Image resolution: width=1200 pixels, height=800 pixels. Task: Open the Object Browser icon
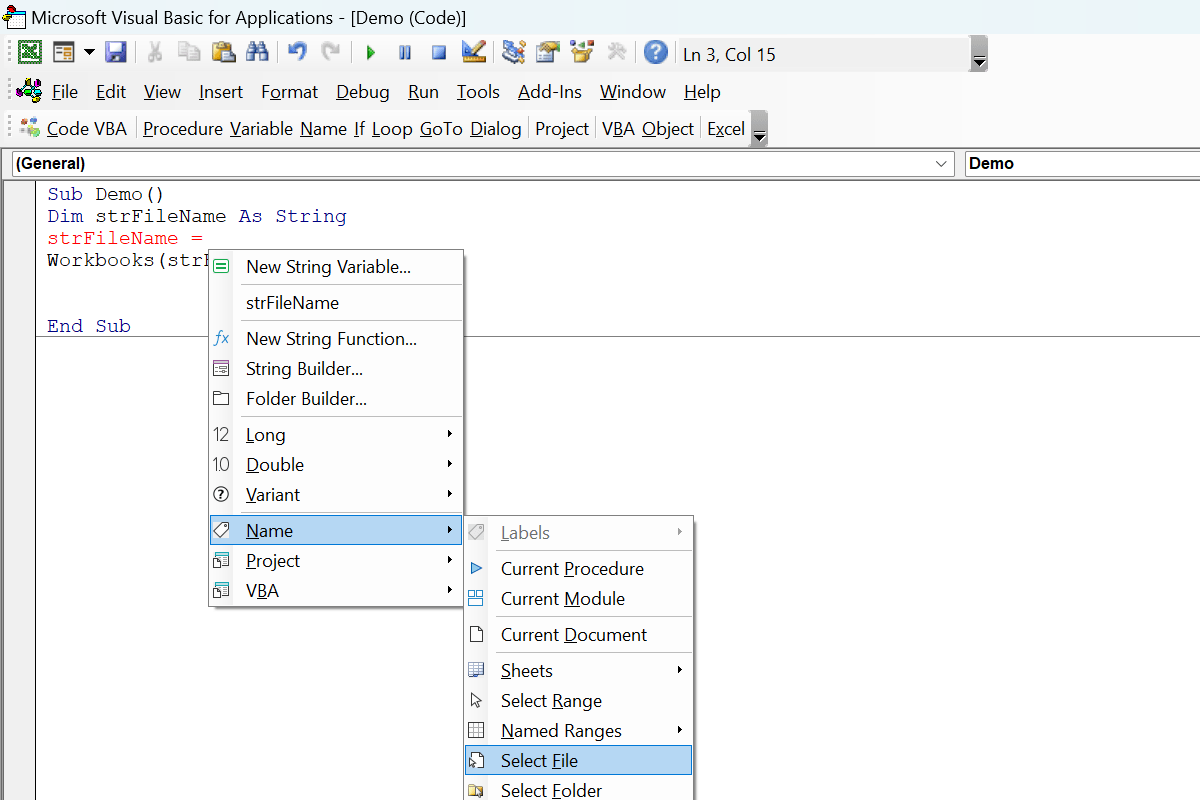(582, 53)
